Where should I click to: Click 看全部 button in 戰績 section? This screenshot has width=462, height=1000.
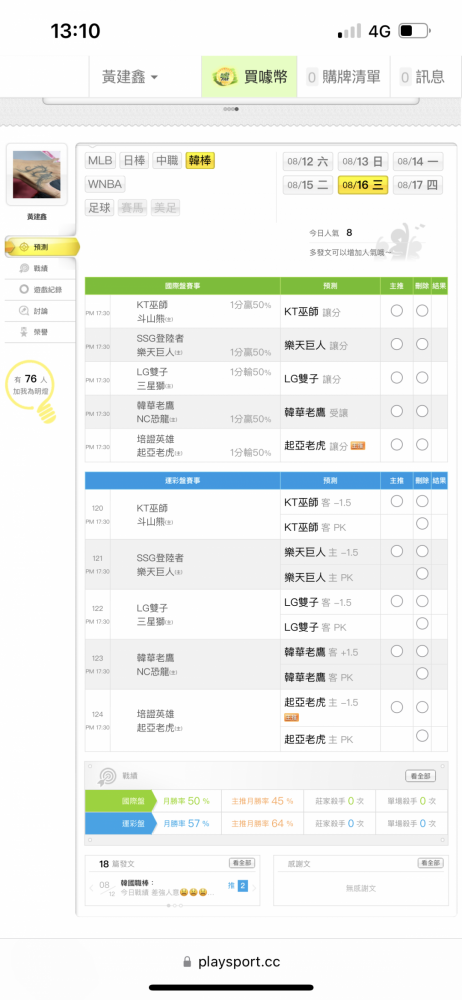(421, 776)
